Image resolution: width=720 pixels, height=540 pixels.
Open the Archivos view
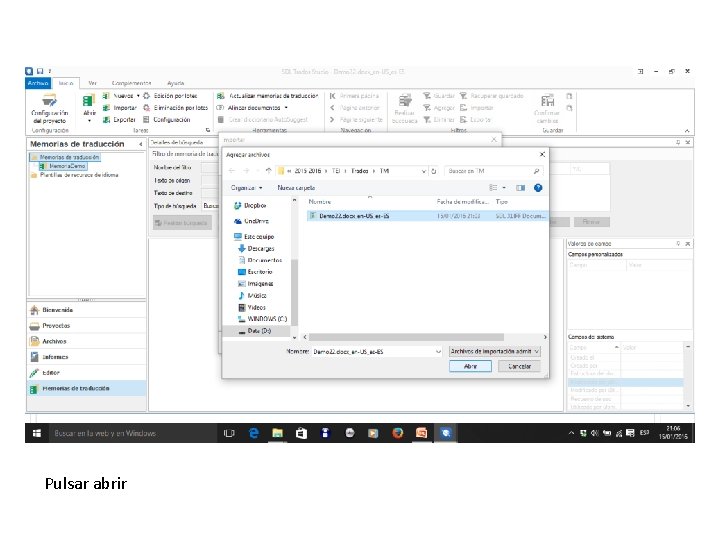86,341
